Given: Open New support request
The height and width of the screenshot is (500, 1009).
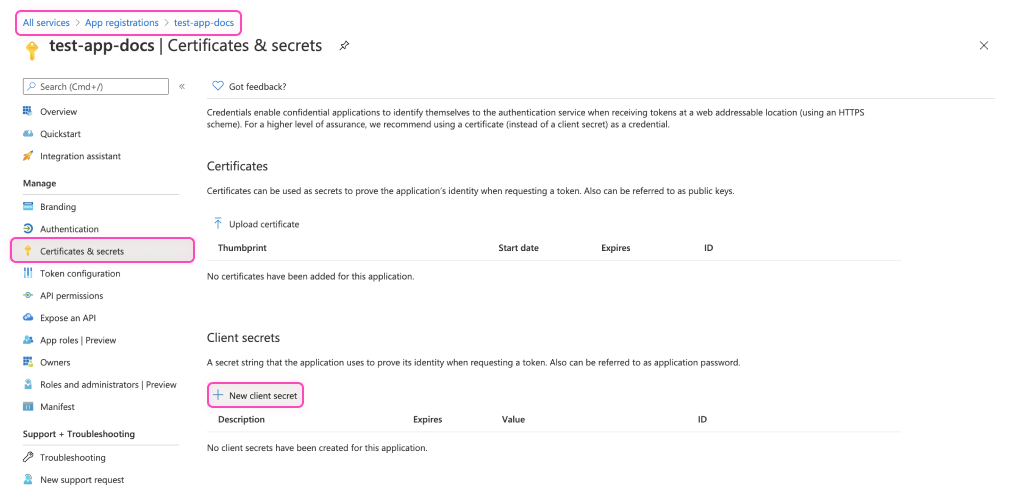Looking at the screenshot, I should [x=82, y=480].
